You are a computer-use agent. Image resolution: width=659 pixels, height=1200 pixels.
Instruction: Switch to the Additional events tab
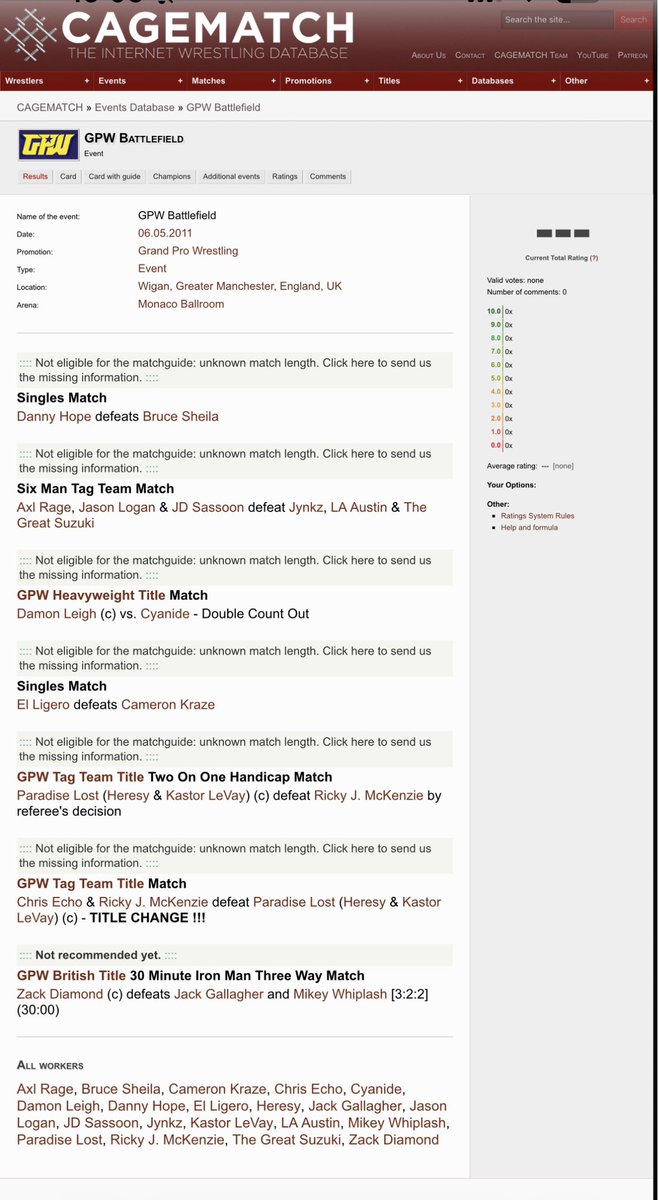click(231, 176)
